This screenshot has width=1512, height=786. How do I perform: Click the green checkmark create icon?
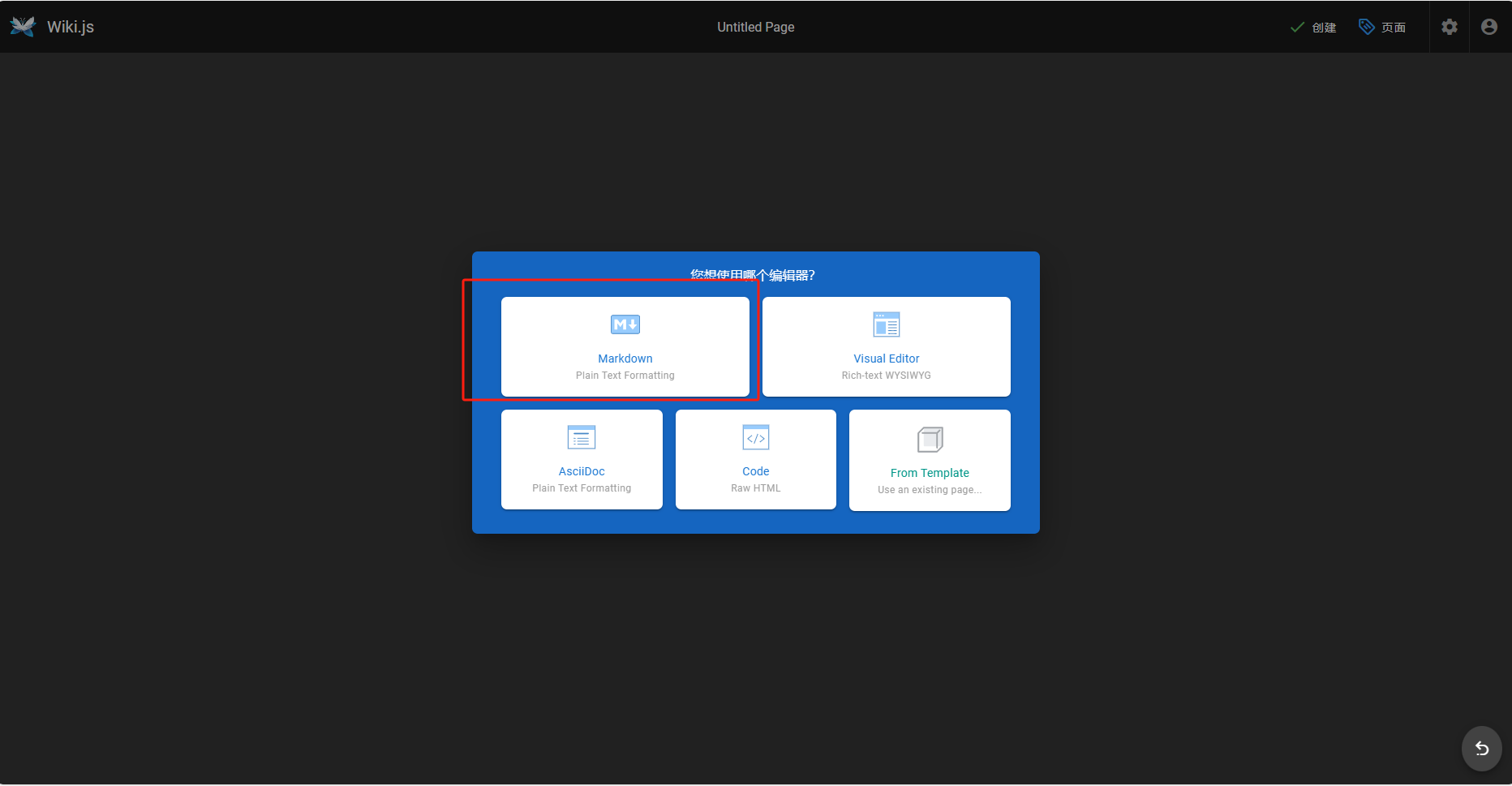click(1297, 27)
